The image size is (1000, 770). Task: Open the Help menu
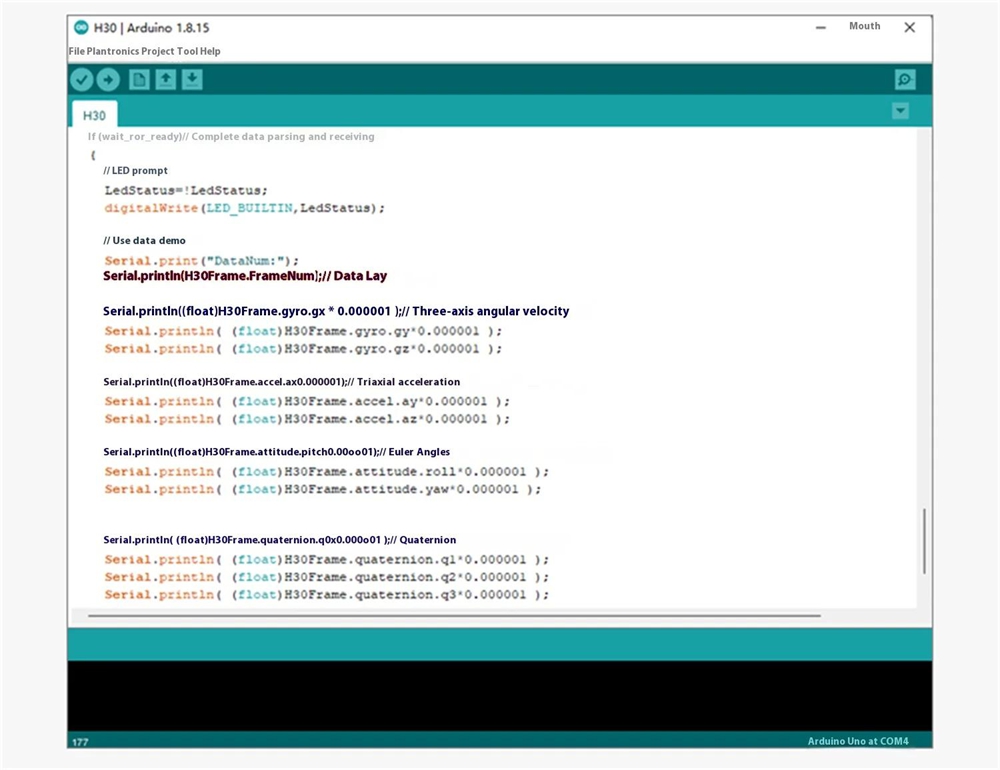coord(211,51)
